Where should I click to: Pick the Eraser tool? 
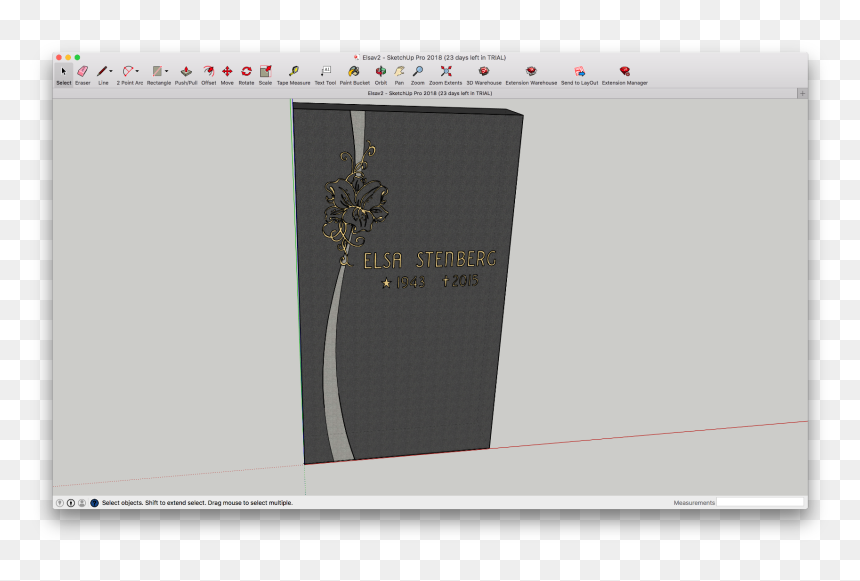coord(83,75)
